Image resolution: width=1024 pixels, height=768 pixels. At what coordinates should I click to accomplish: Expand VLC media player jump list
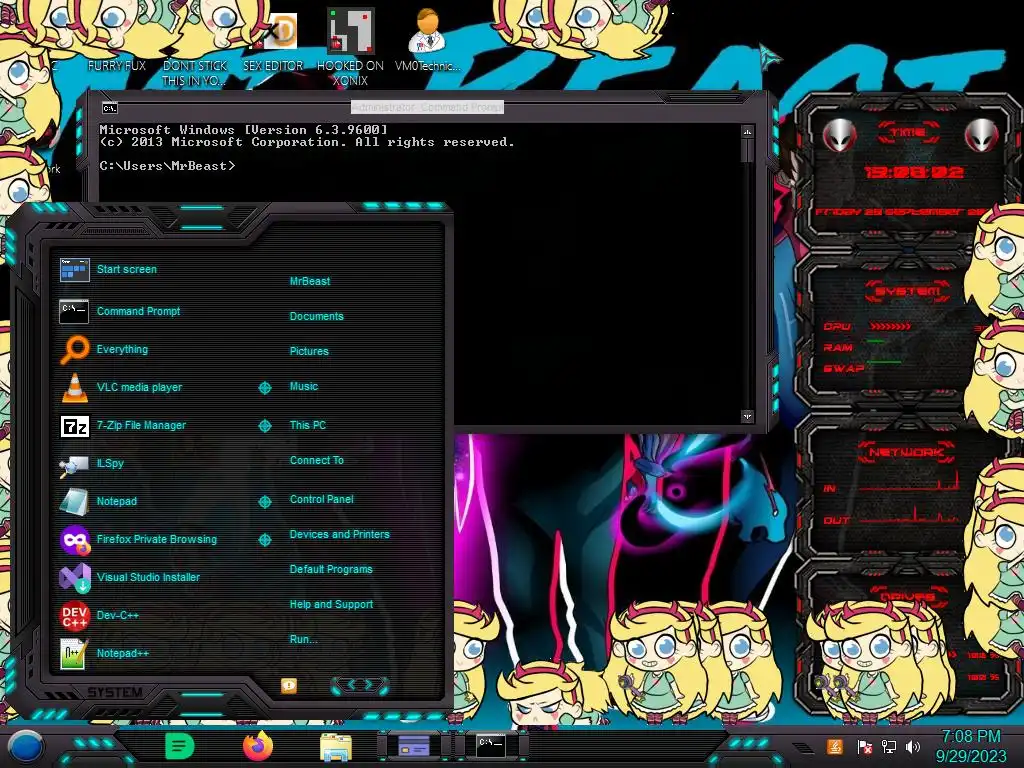264,388
